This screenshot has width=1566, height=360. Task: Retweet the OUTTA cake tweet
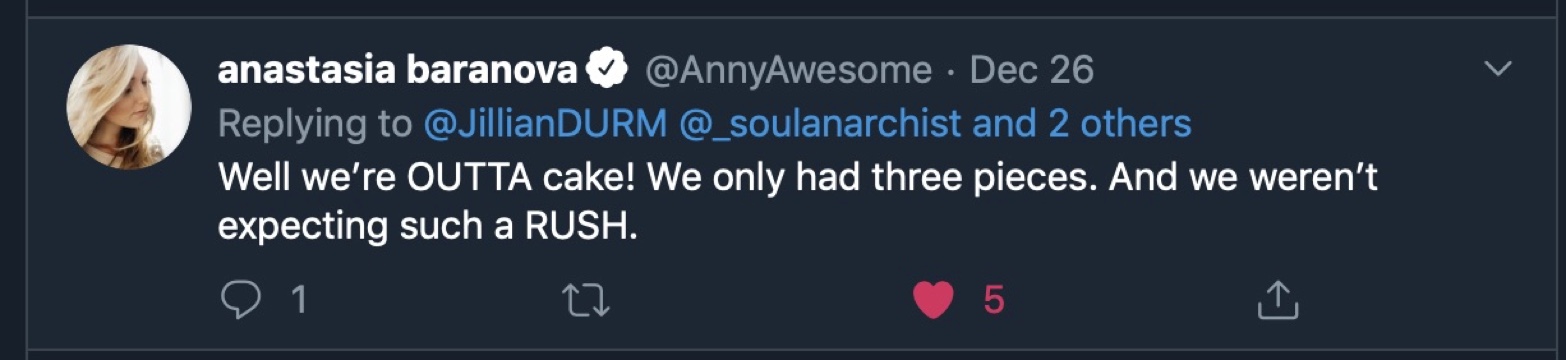coord(587,298)
